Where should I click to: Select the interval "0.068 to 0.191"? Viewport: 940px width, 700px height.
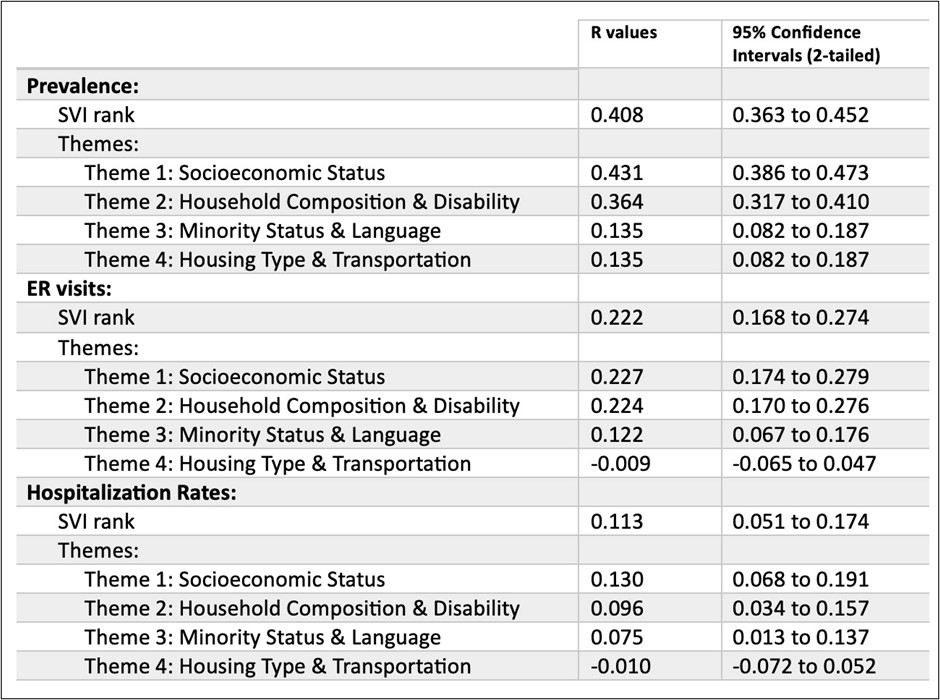[x=800, y=579]
